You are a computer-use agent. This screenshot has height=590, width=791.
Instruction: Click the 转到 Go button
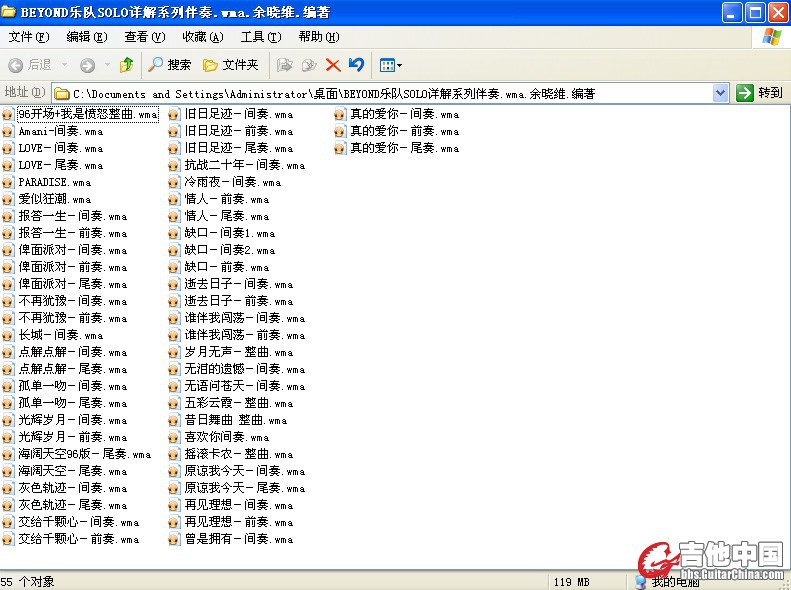point(759,93)
